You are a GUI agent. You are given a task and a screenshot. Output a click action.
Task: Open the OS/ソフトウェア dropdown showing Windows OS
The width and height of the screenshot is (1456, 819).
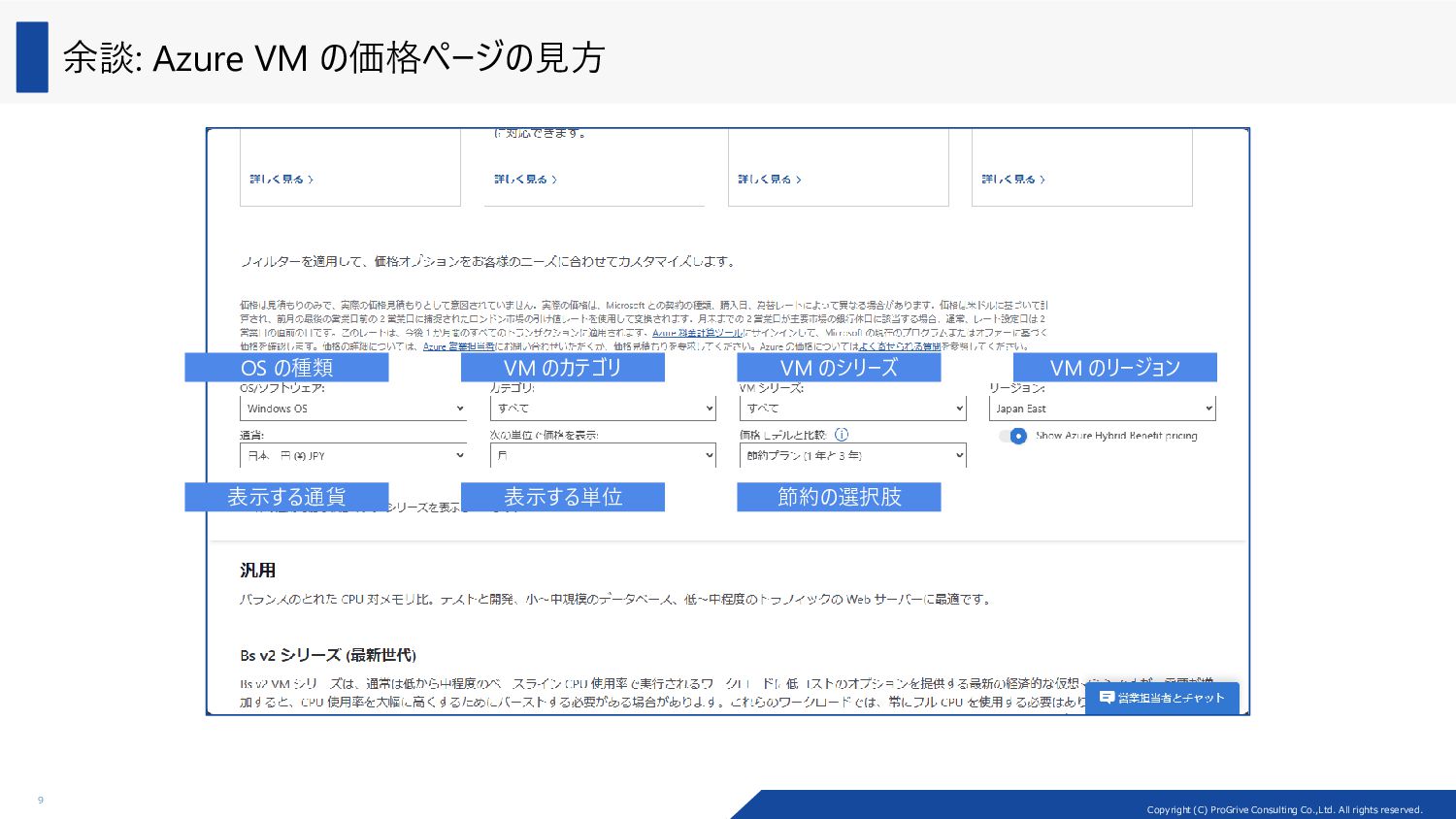pyautogui.click(x=354, y=409)
